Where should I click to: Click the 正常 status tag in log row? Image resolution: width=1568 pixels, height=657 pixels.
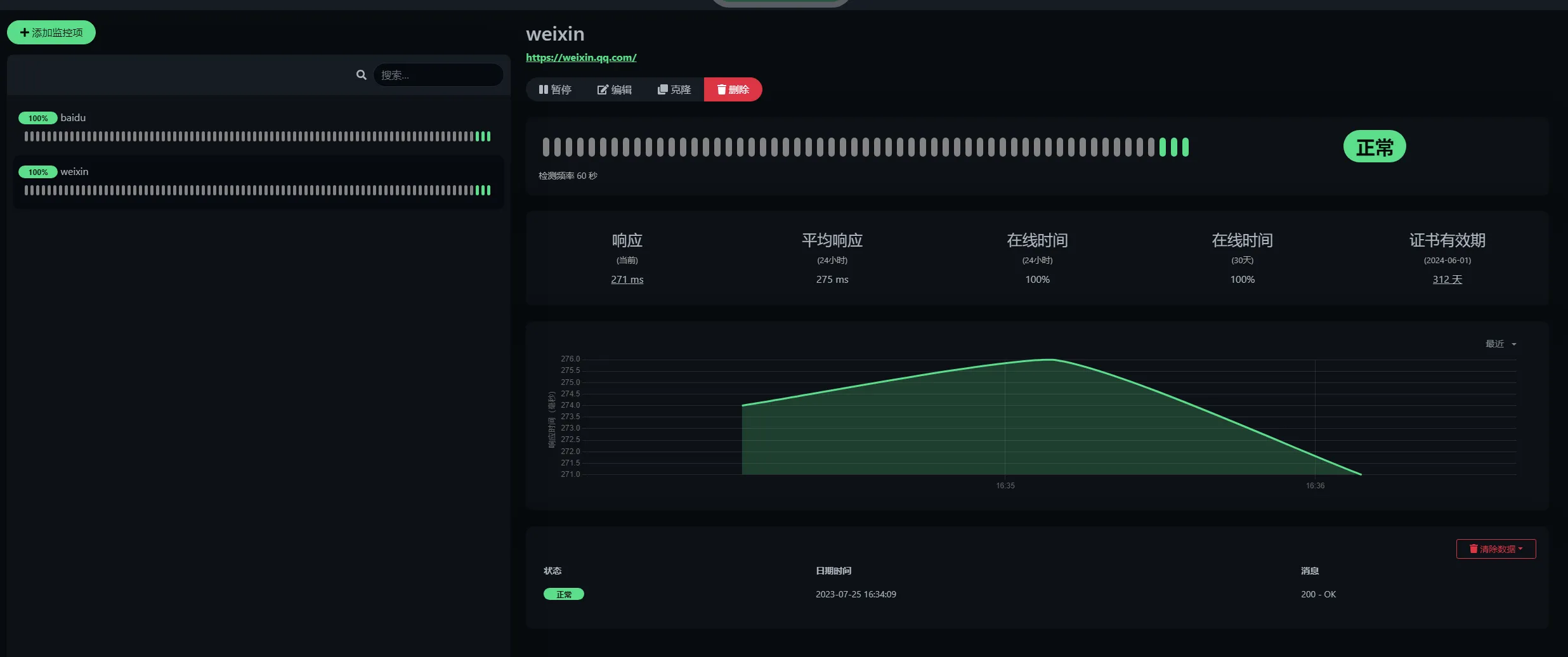pos(563,594)
